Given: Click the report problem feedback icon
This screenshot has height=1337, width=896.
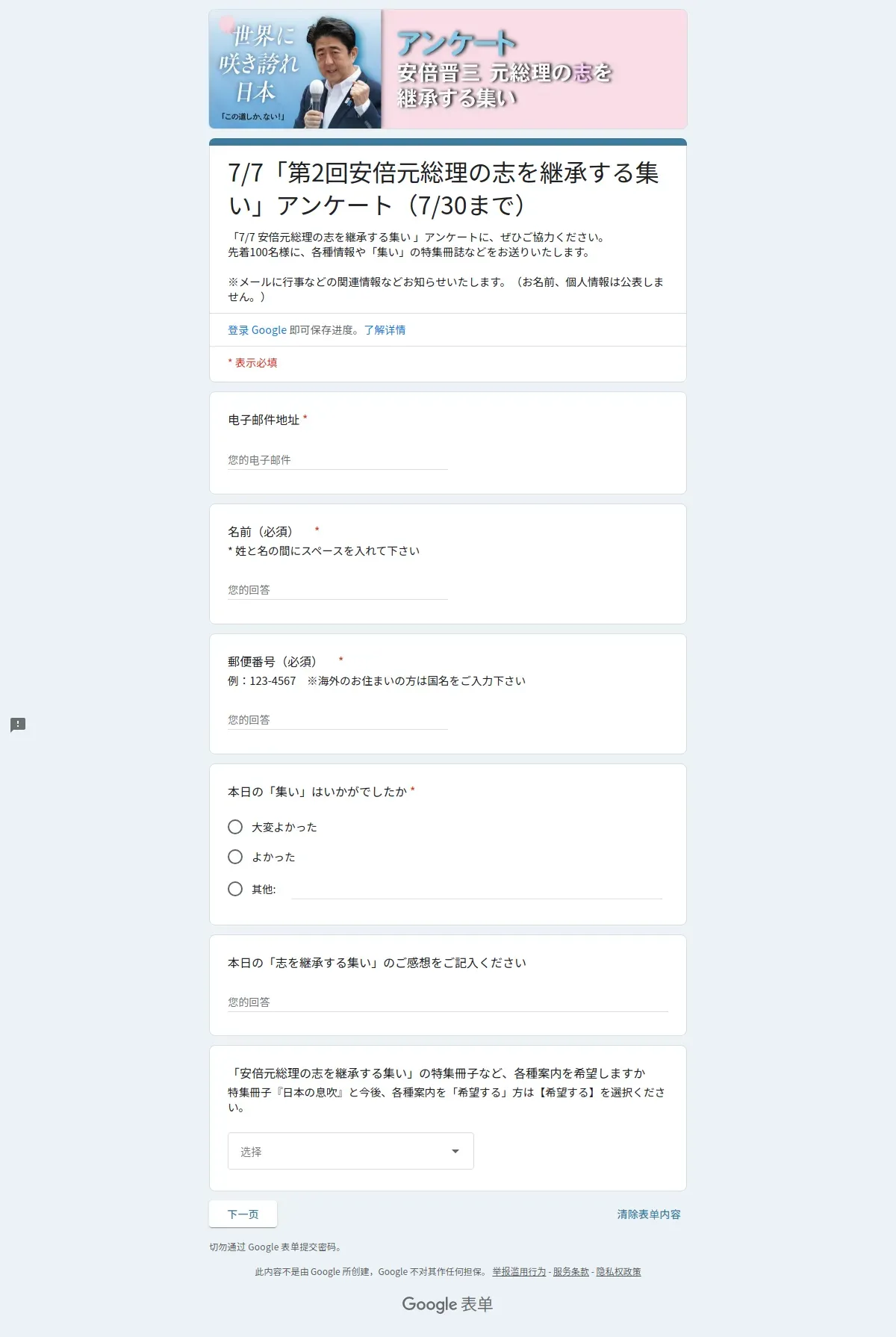Looking at the screenshot, I should point(18,725).
